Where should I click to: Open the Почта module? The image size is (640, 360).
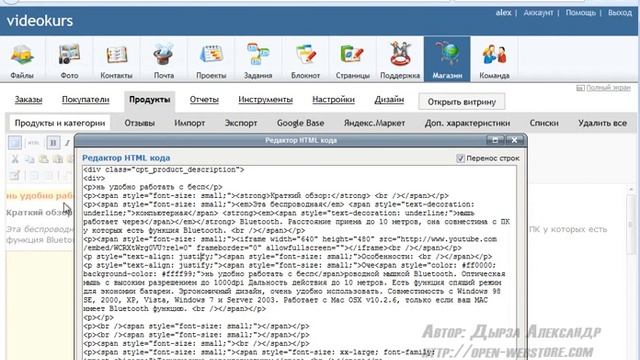[x=164, y=59]
